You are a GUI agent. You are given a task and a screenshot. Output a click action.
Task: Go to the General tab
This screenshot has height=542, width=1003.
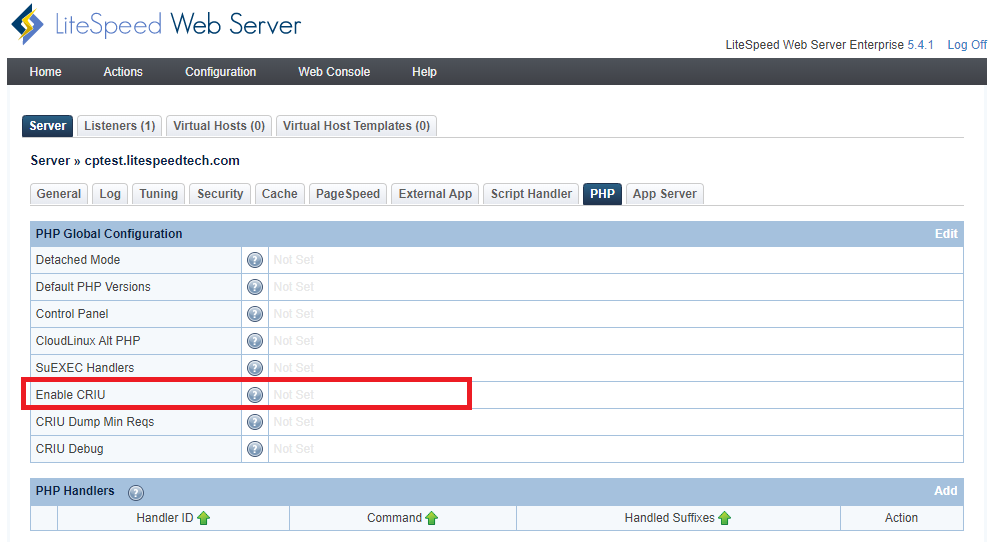(59, 194)
